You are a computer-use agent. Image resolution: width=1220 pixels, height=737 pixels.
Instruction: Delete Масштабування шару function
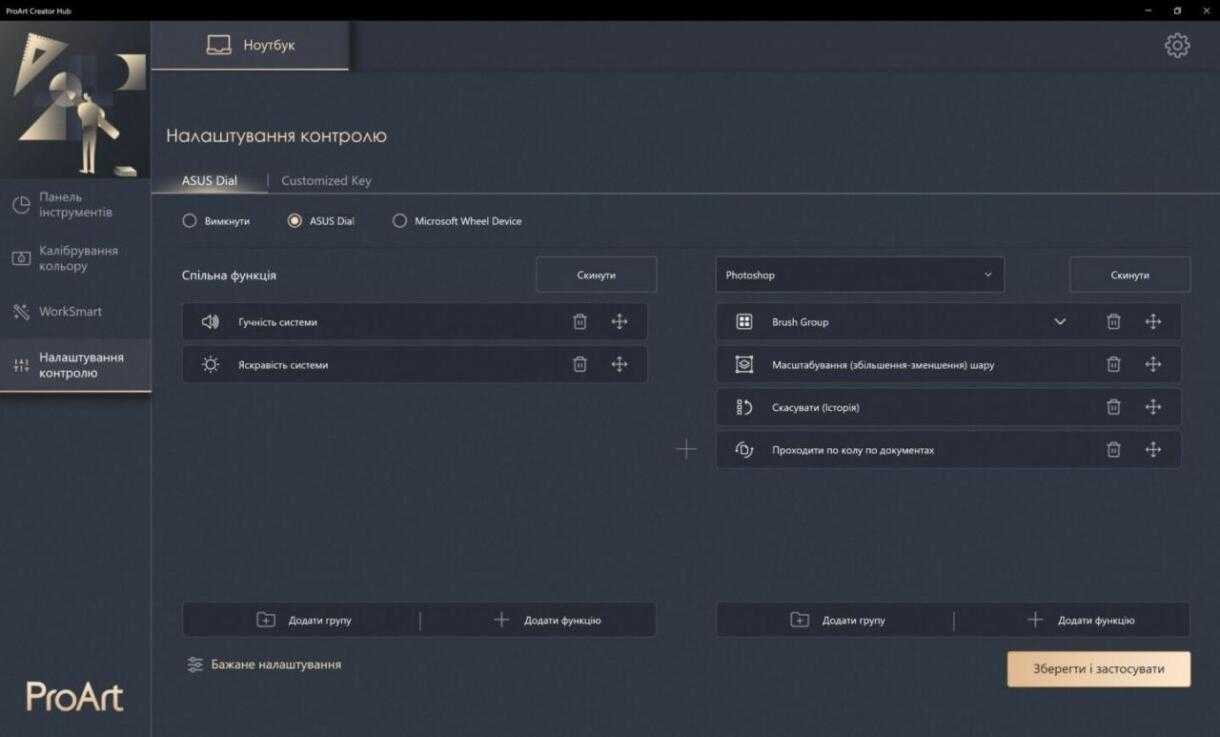tap(1113, 365)
